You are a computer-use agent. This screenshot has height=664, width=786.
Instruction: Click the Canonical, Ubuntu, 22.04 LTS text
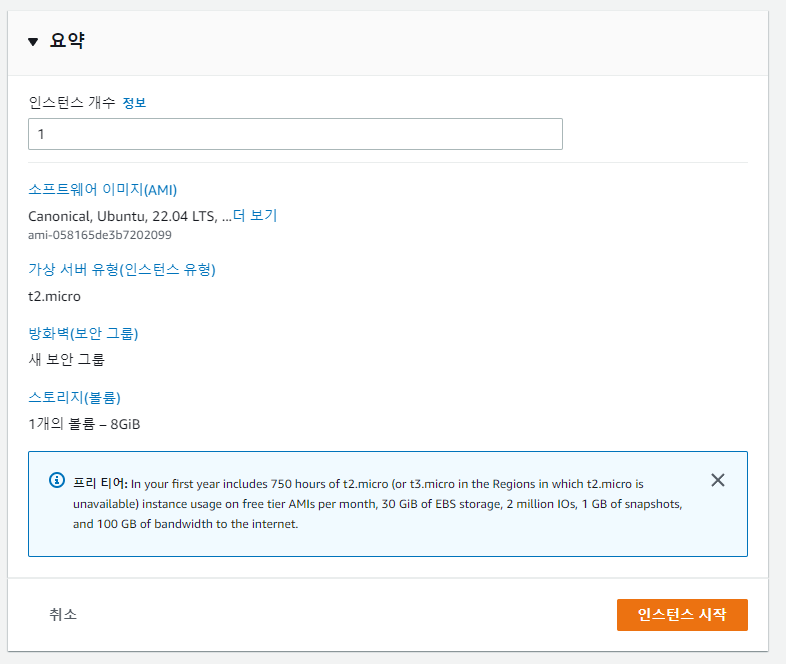(123, 216)
